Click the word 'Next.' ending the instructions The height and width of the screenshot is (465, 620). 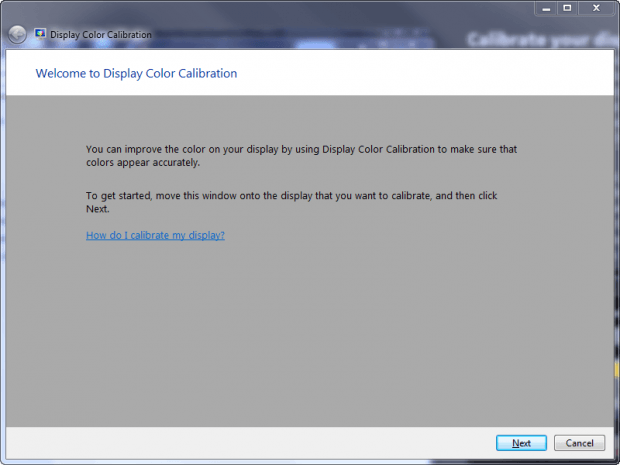pos(98,209)
